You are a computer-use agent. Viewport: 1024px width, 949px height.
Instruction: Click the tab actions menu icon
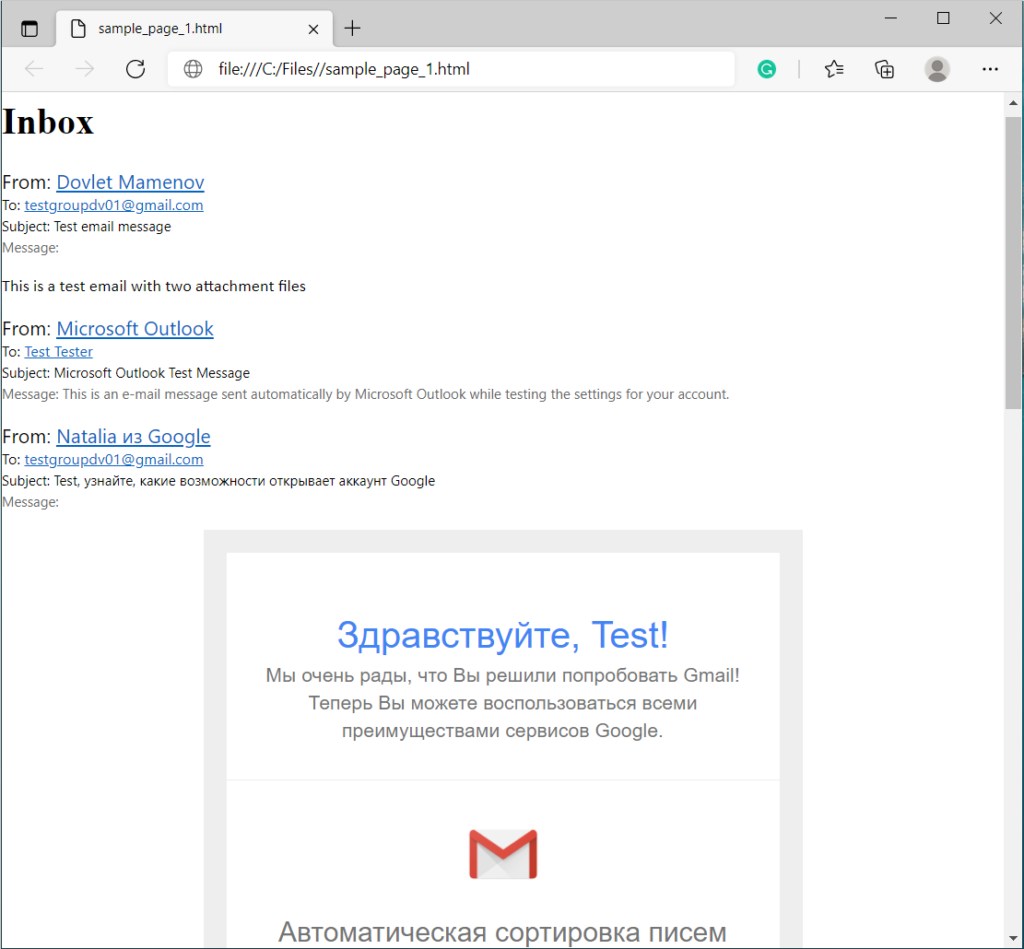(29, 28)
